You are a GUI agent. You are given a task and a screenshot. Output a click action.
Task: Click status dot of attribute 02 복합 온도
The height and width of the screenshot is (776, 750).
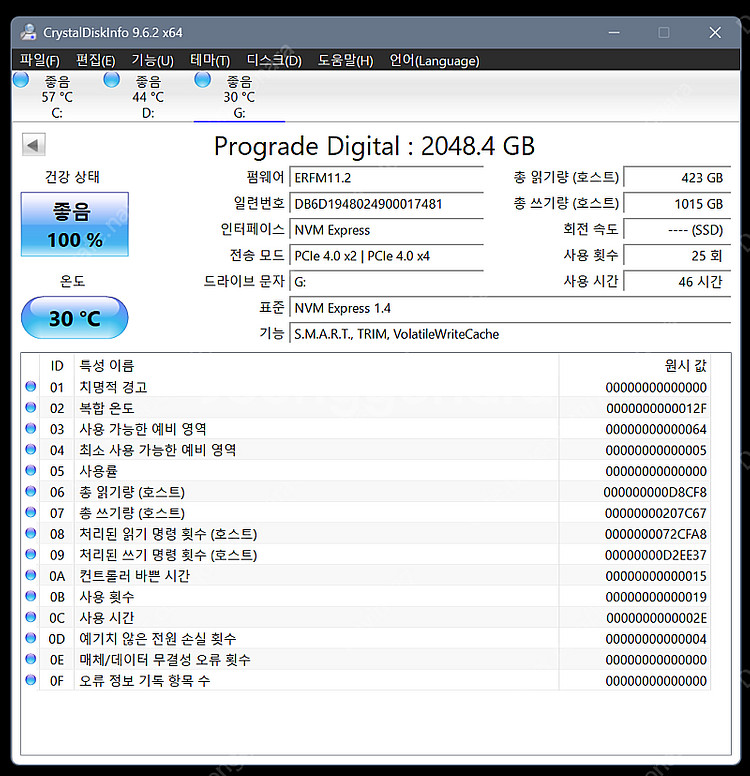(x=31, y=407)
